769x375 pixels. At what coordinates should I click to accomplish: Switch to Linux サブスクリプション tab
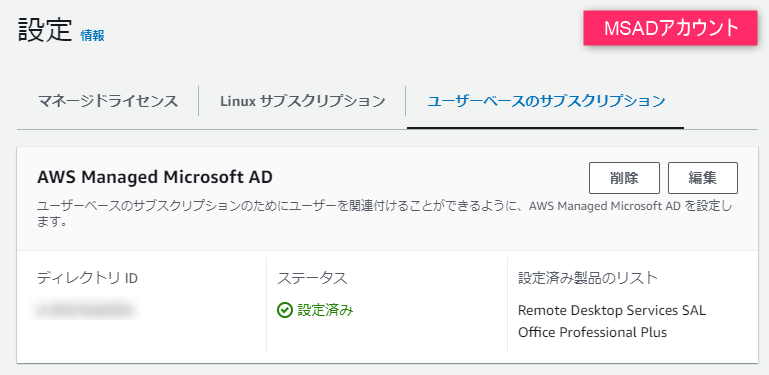[303, 101]
